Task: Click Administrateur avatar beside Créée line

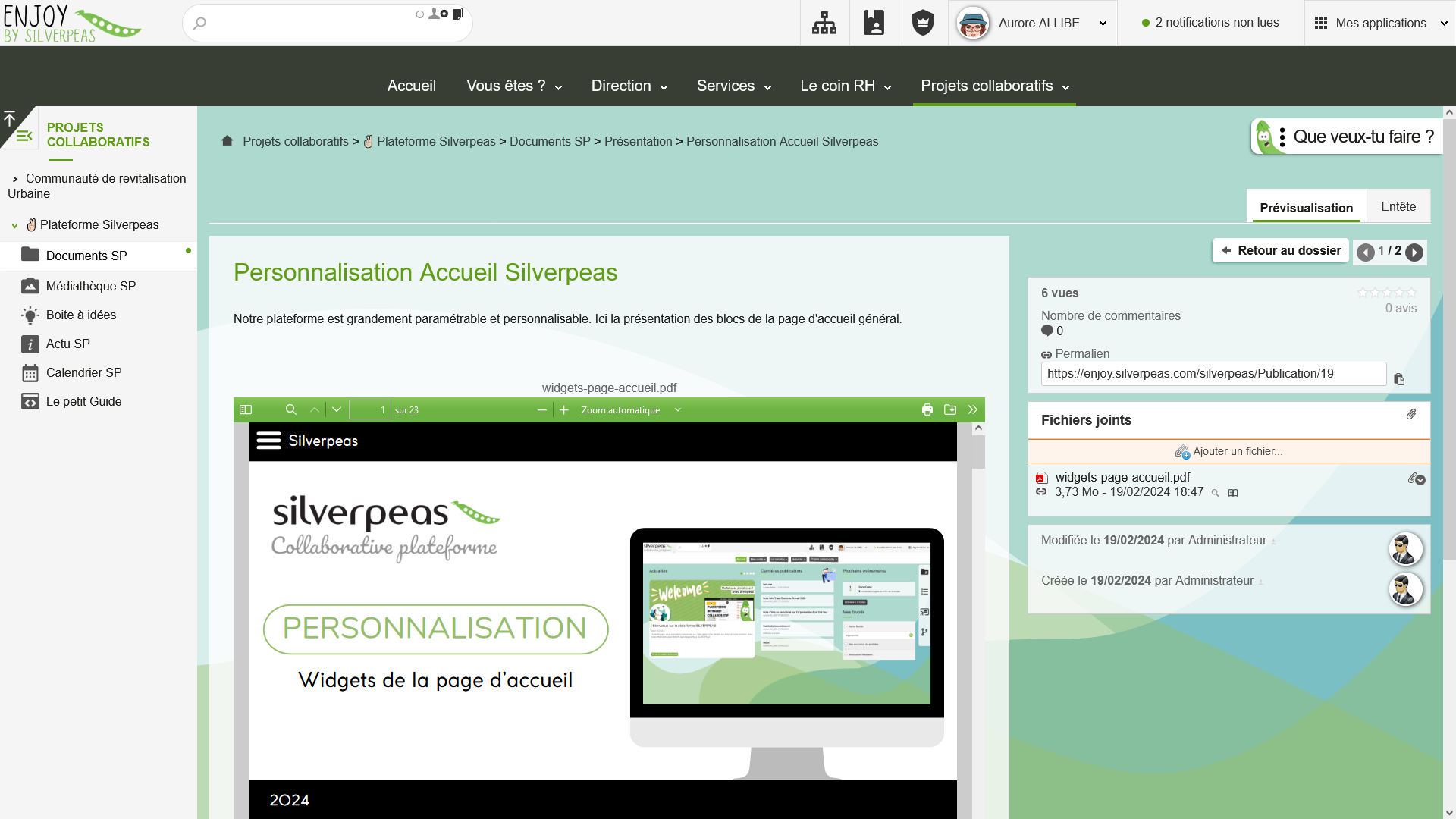Action: click(1405, 589)
